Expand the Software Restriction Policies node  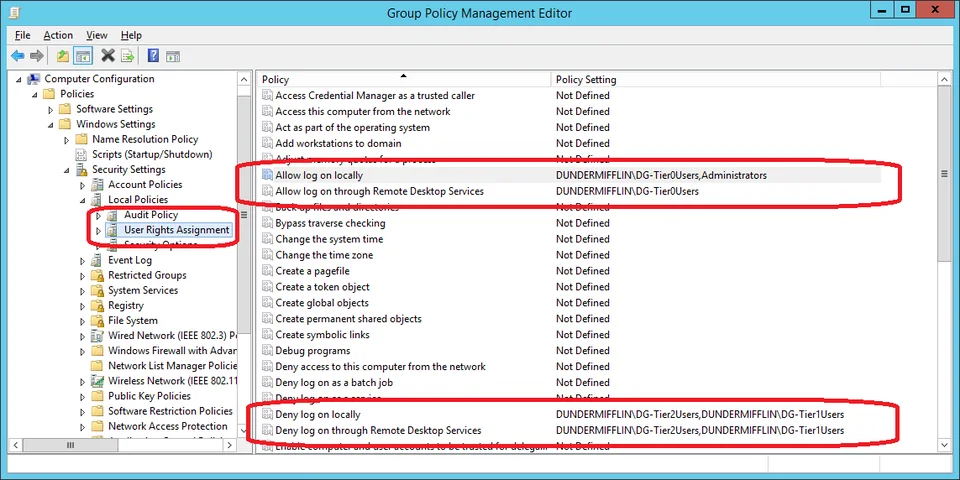coord(83,411)
